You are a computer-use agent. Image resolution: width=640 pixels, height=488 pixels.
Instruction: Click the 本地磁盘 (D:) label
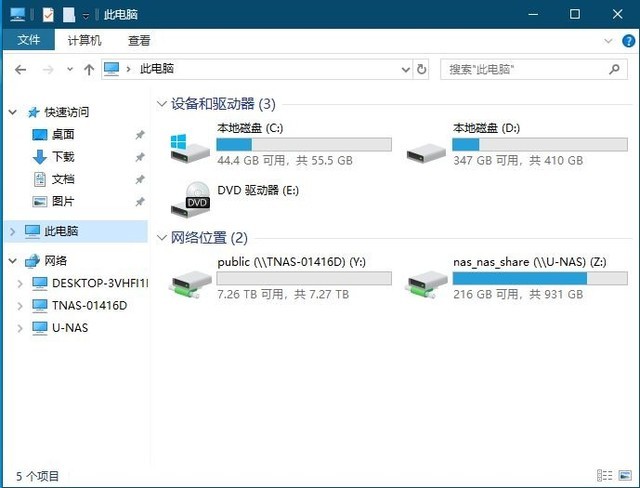coord(486,128)
